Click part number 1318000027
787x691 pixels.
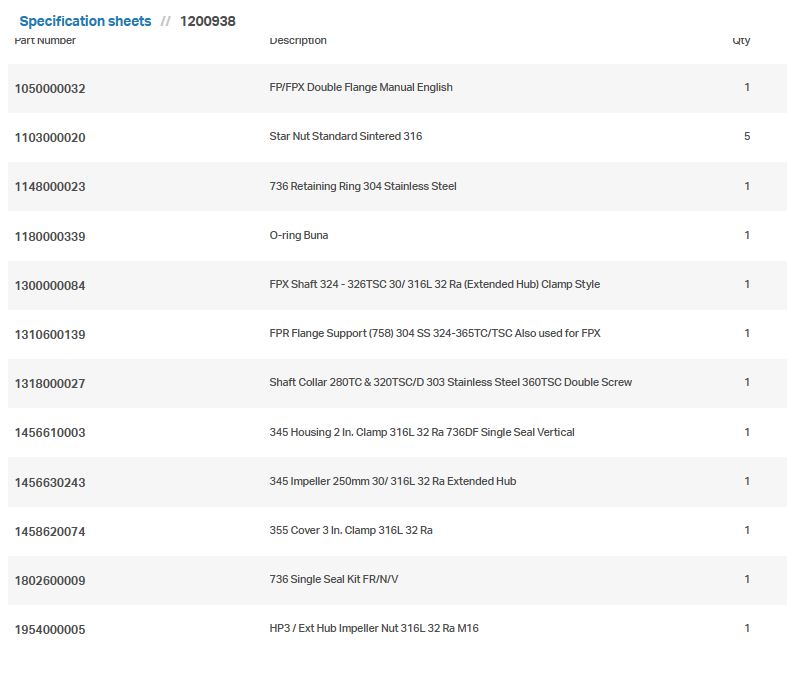point(50,383)
